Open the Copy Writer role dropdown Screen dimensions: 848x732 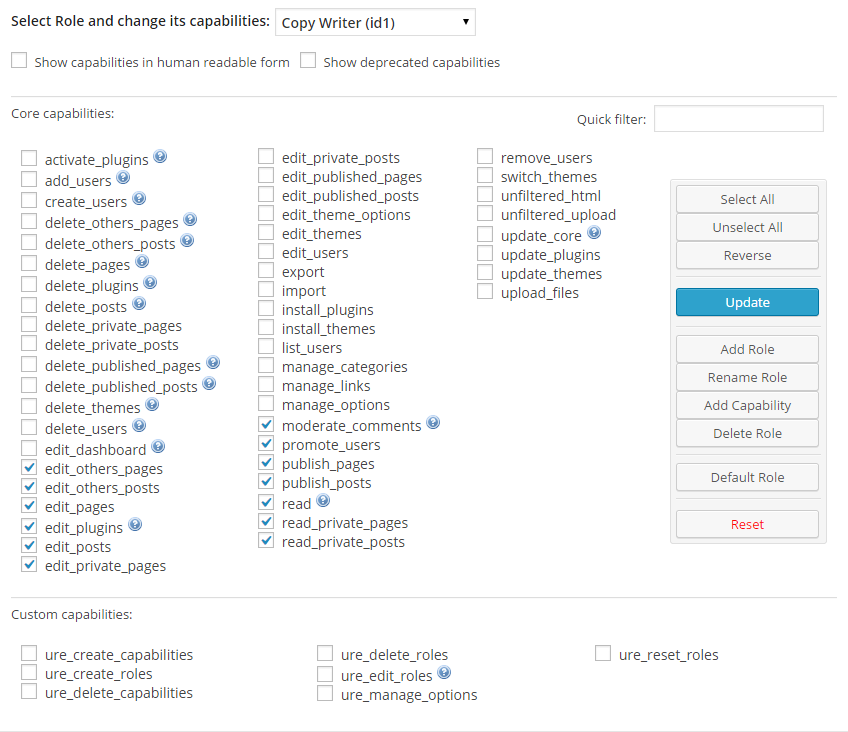(x=375, y=22)
